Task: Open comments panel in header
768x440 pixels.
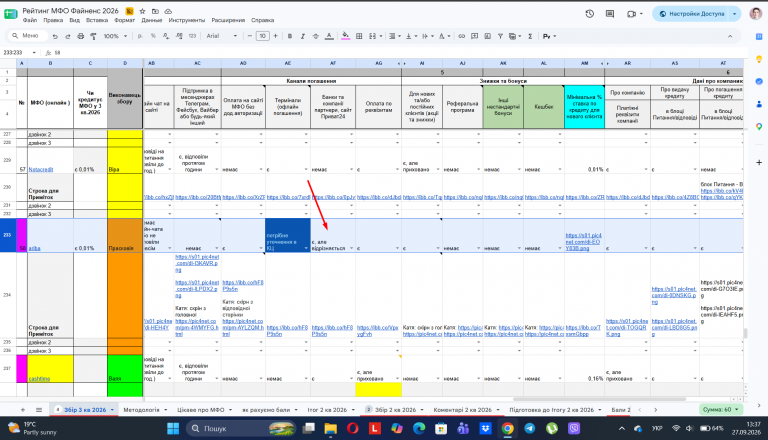Action: click(x=610, y=14)
